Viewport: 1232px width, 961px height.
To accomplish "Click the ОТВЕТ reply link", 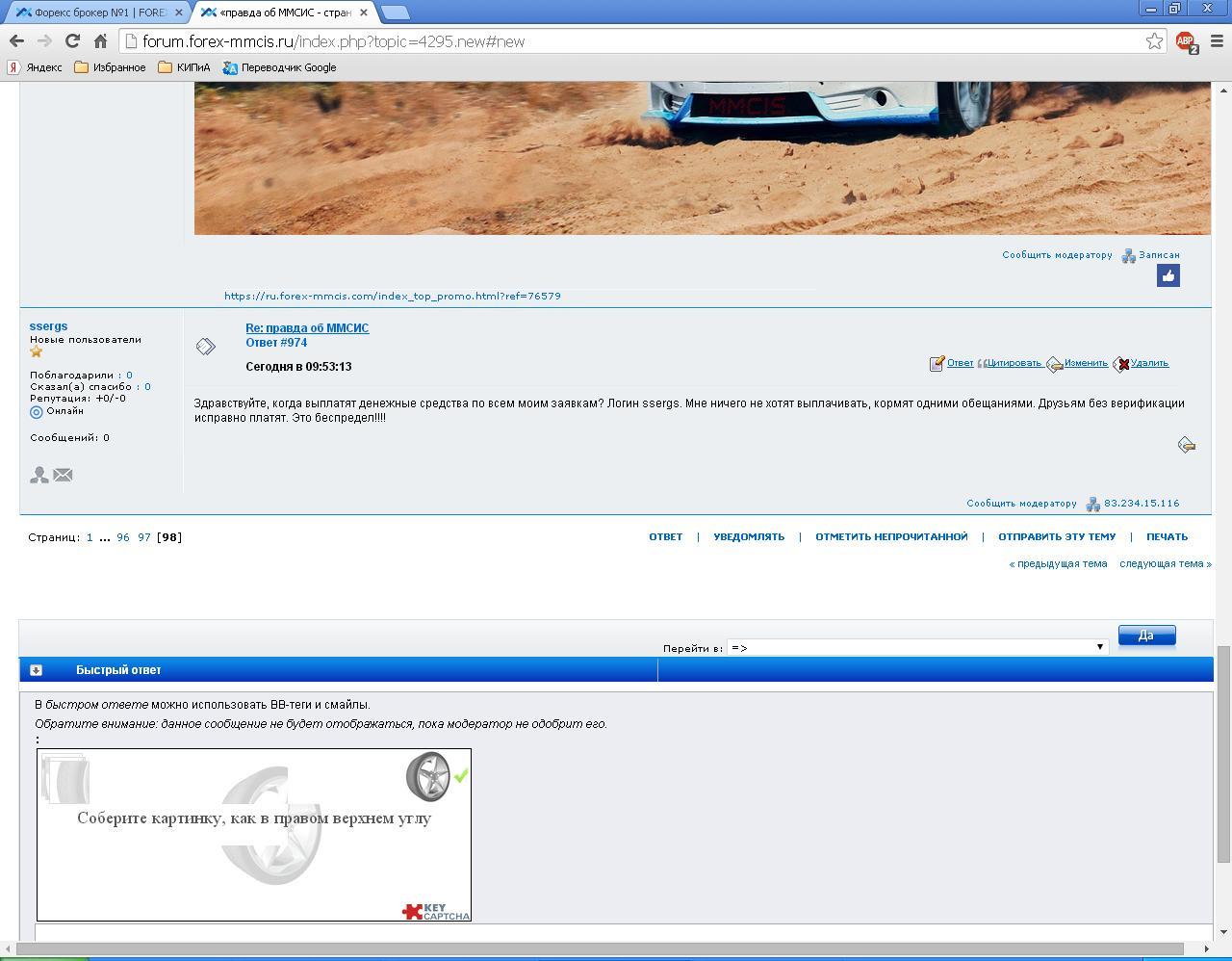I will click(x=665, y=537).
